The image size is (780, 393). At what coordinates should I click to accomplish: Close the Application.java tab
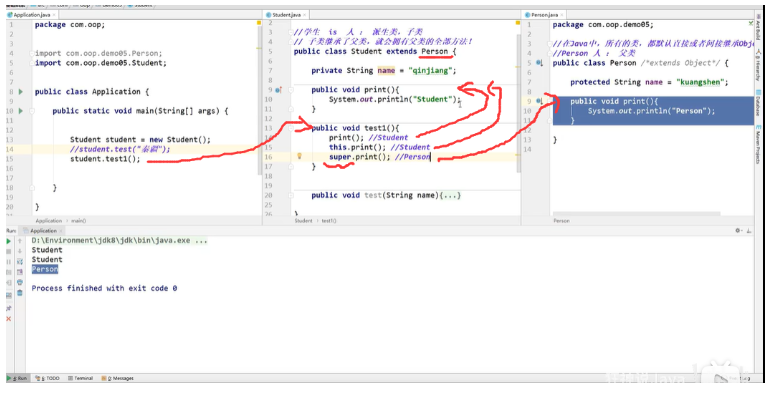(x=54, y=15)
